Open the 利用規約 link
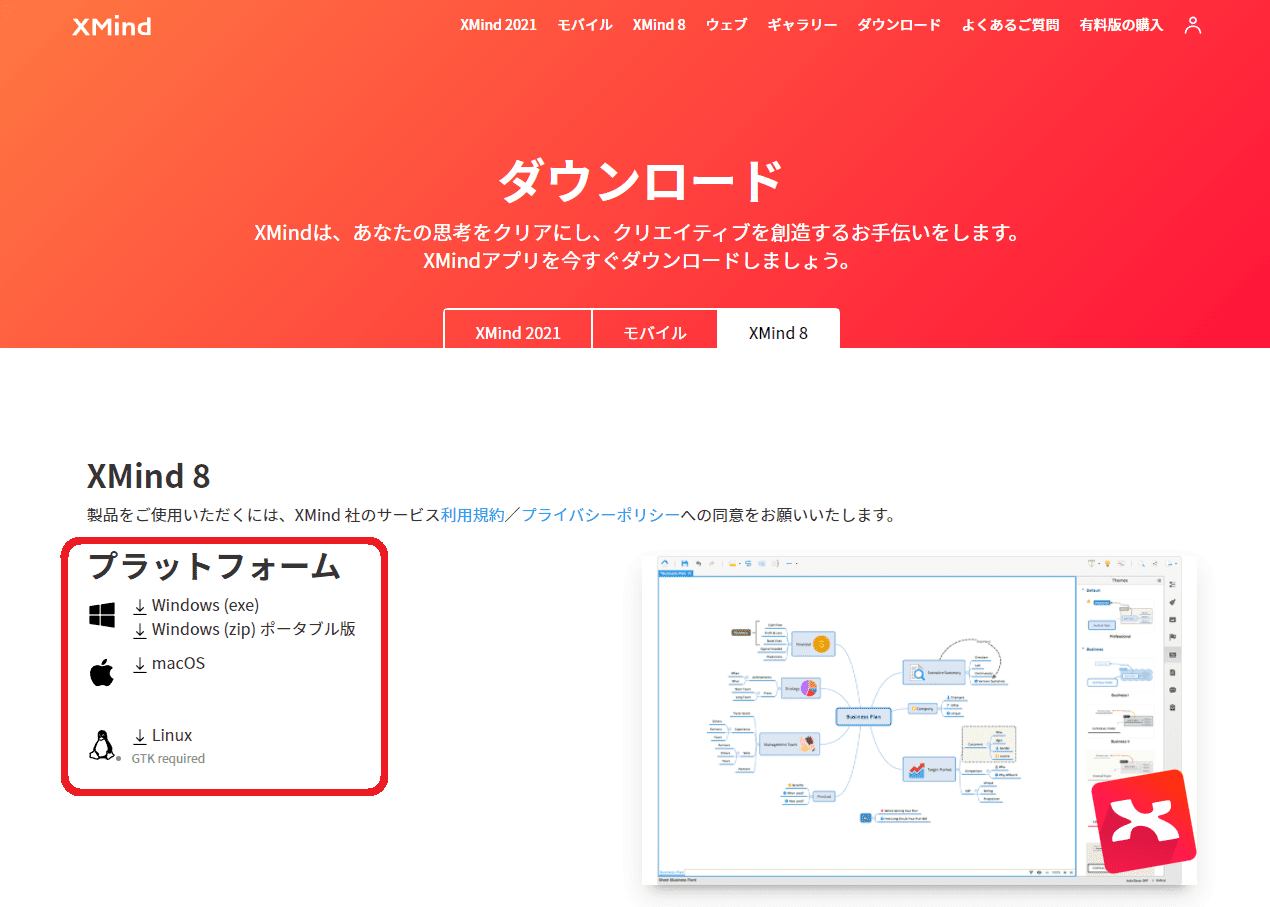This screenshot has height=907, width=1270. (473, 514)
